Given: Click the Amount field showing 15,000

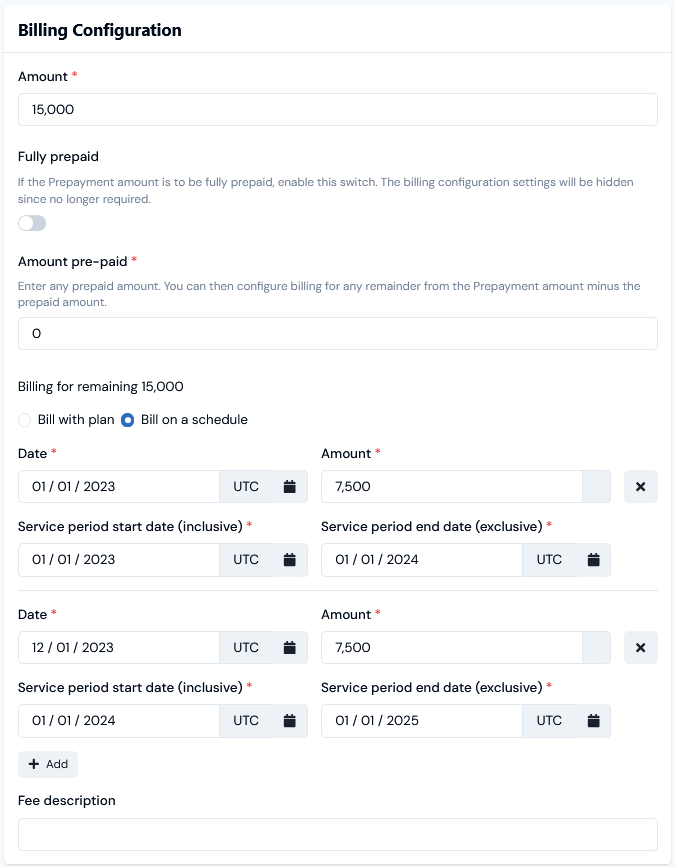Looking at the screenshot, I should click(x=337, y=109).
